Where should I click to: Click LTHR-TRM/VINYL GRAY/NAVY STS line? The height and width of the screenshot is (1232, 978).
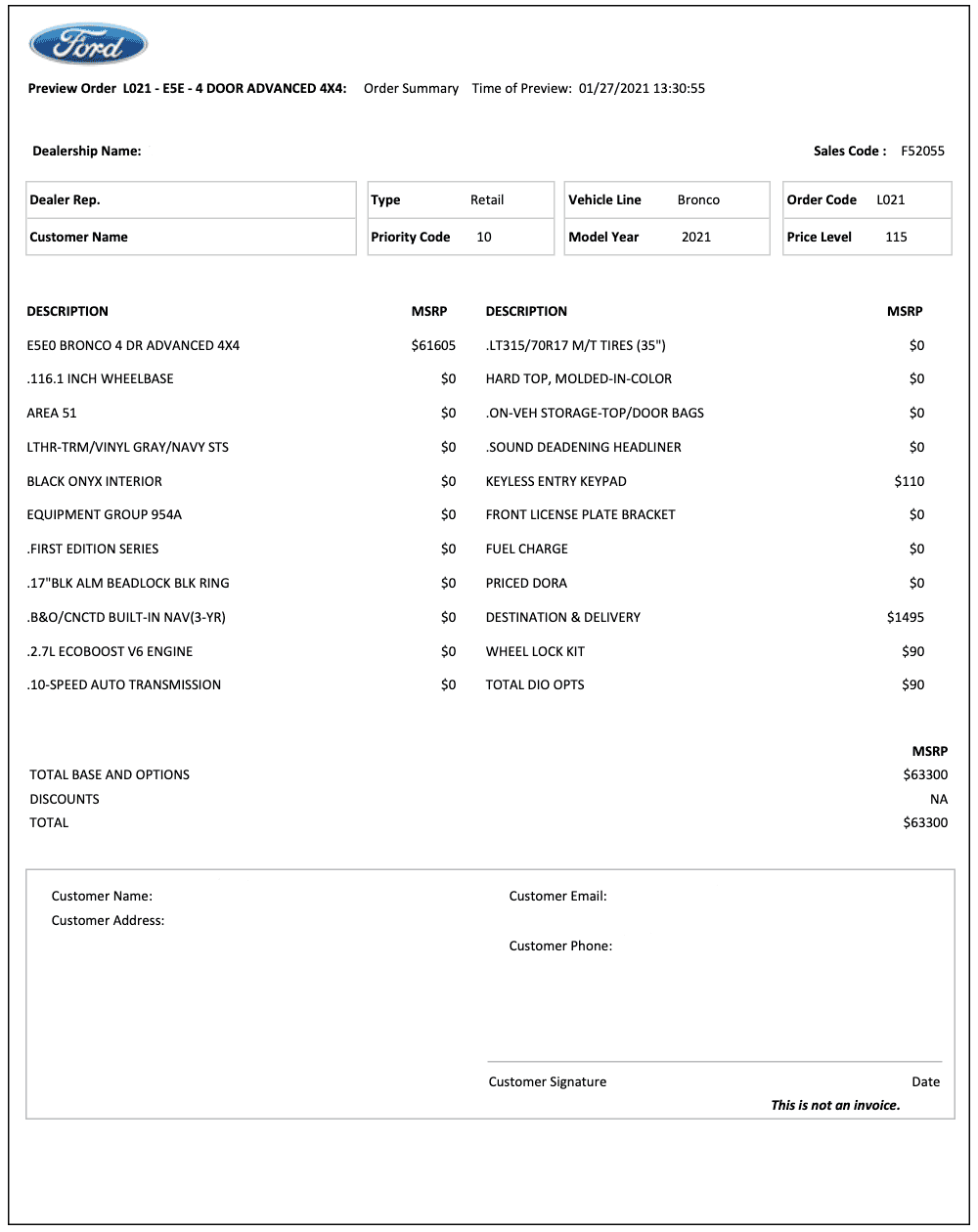pos(127,447)
